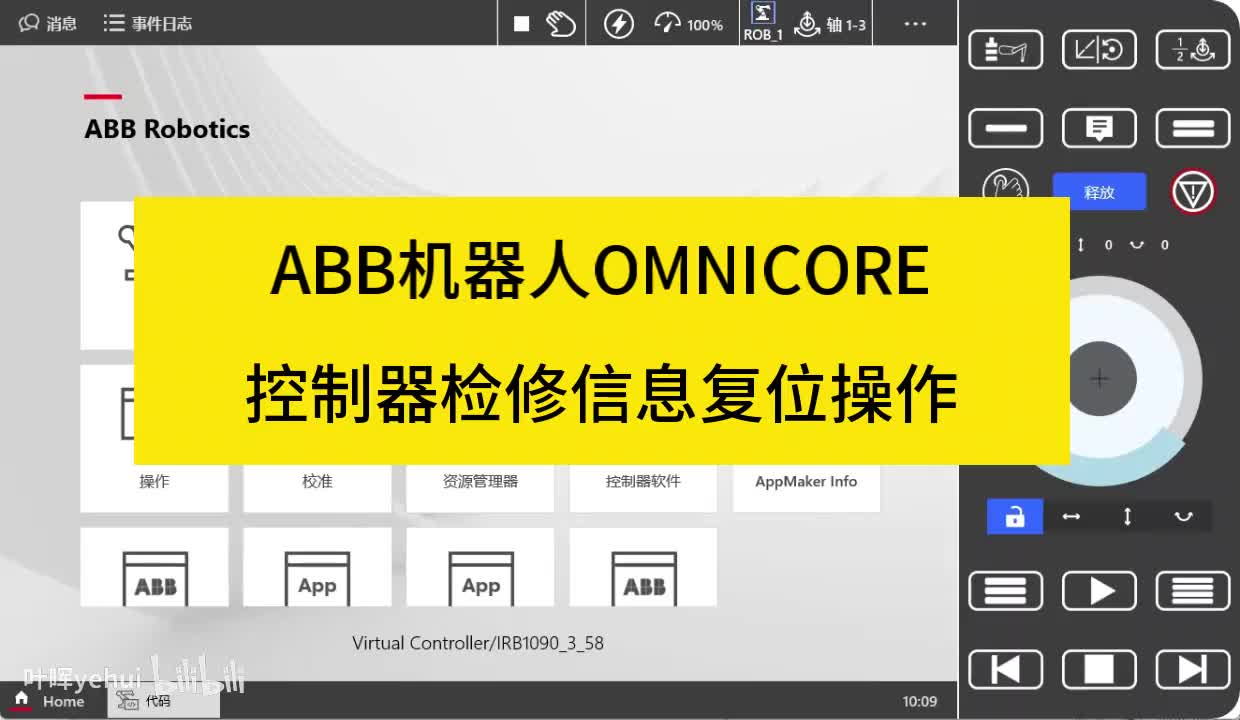
Task: Start program with play button
Action: [1099, 591]
